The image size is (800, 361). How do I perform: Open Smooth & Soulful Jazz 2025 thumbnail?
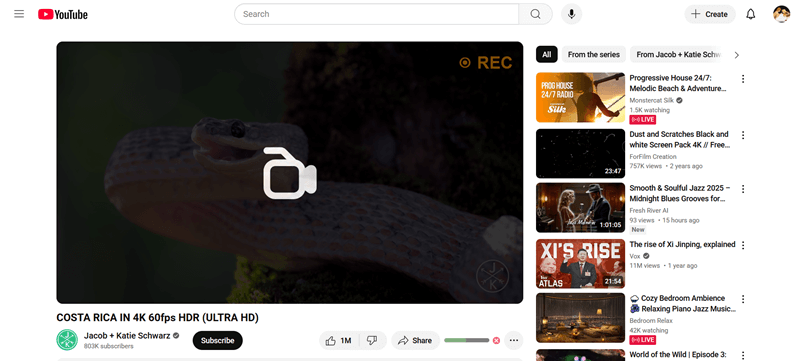pos(580,208)
